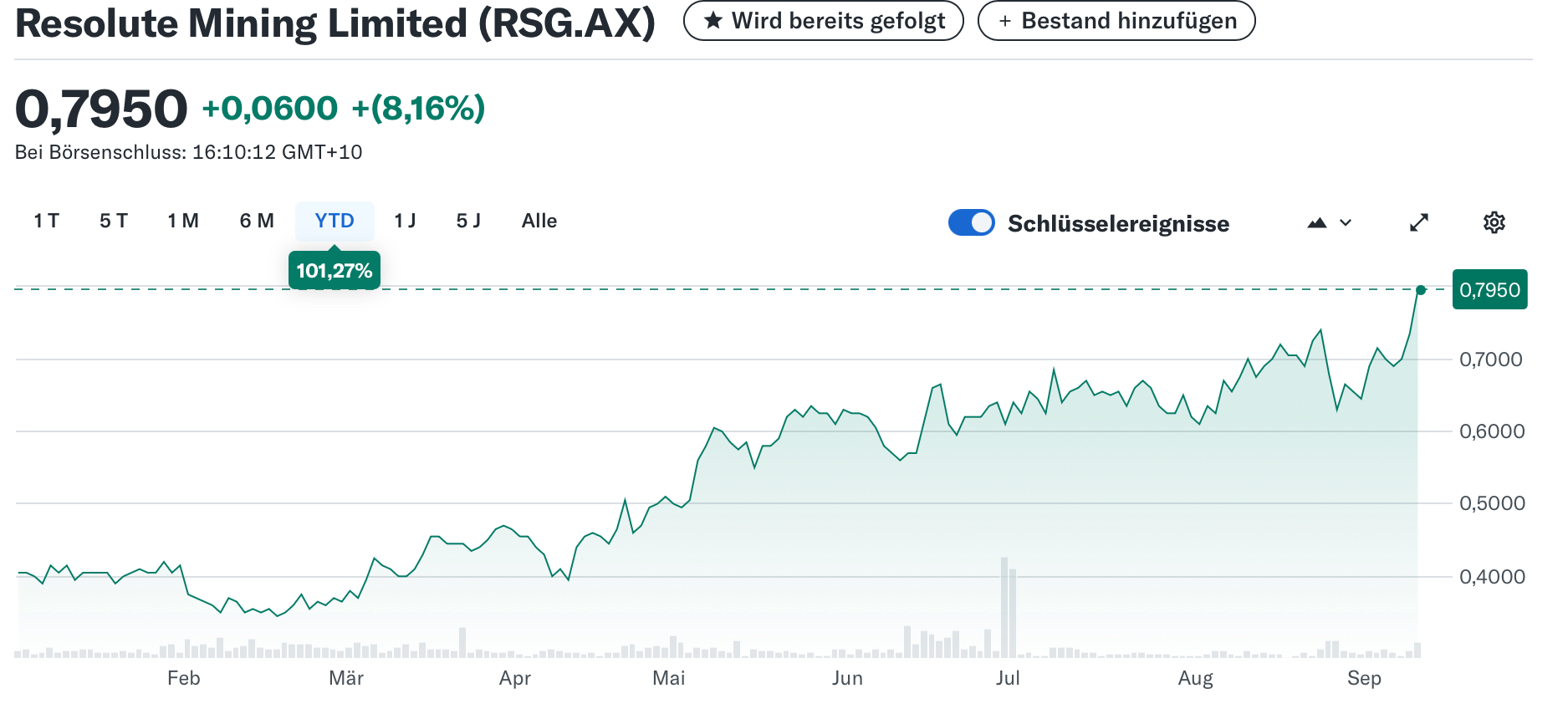This screenshot has width=1568, height=719.
Task: Switch to the 6 M range
Action: pyautogui.click(x=257, y=221)
